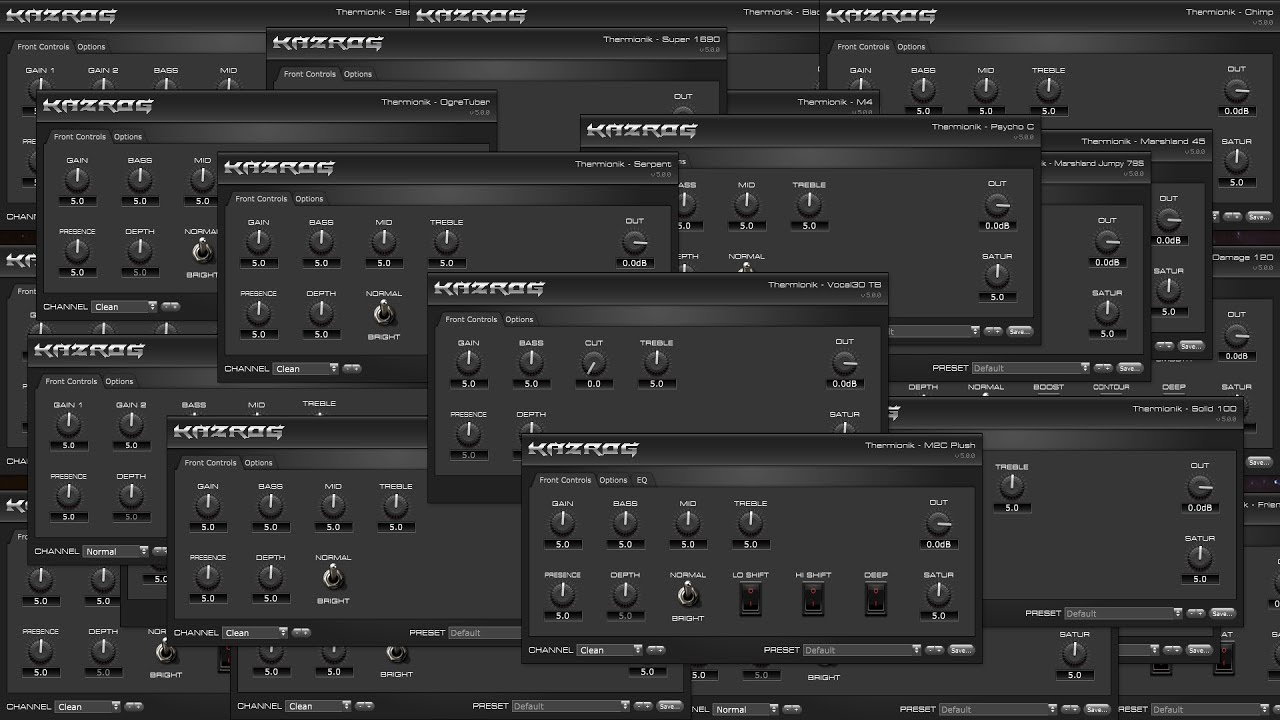This screenshot has height=720, width=1280.
Task: Click the SATUR knob in Psycho C window
Action: 997,276
